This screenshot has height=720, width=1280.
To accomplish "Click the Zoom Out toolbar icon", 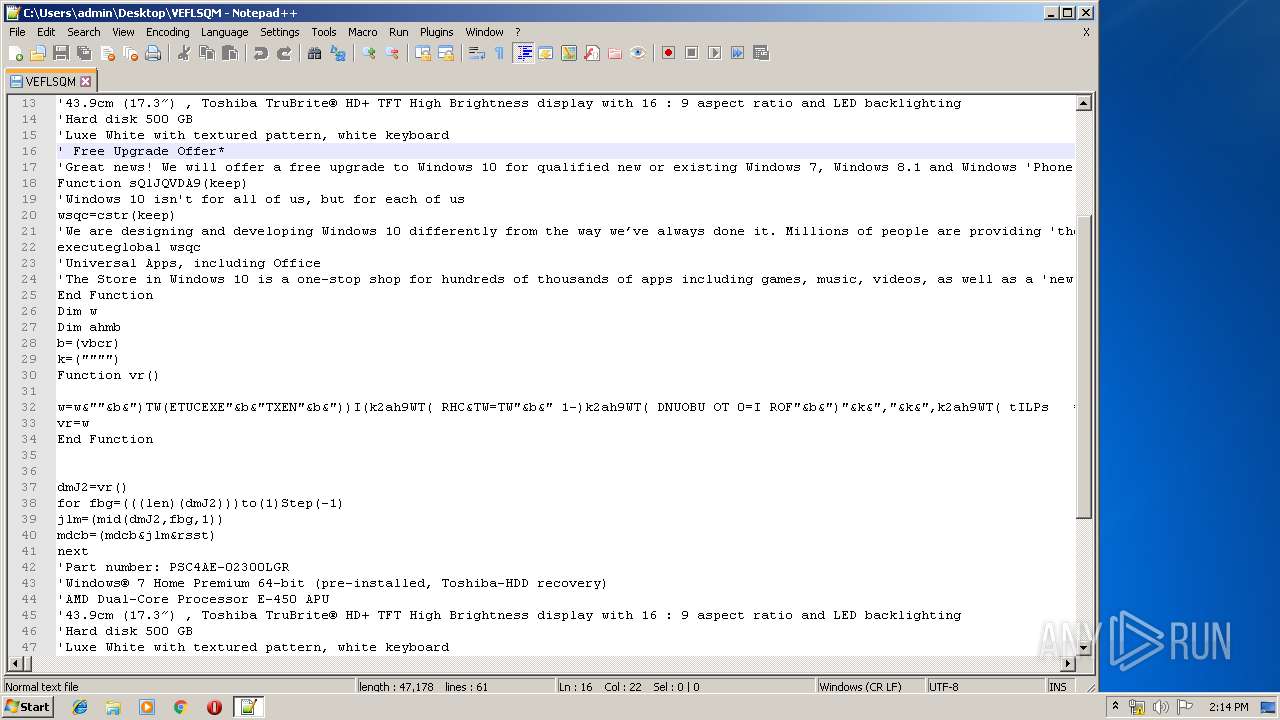I will [x=392, y=53].
